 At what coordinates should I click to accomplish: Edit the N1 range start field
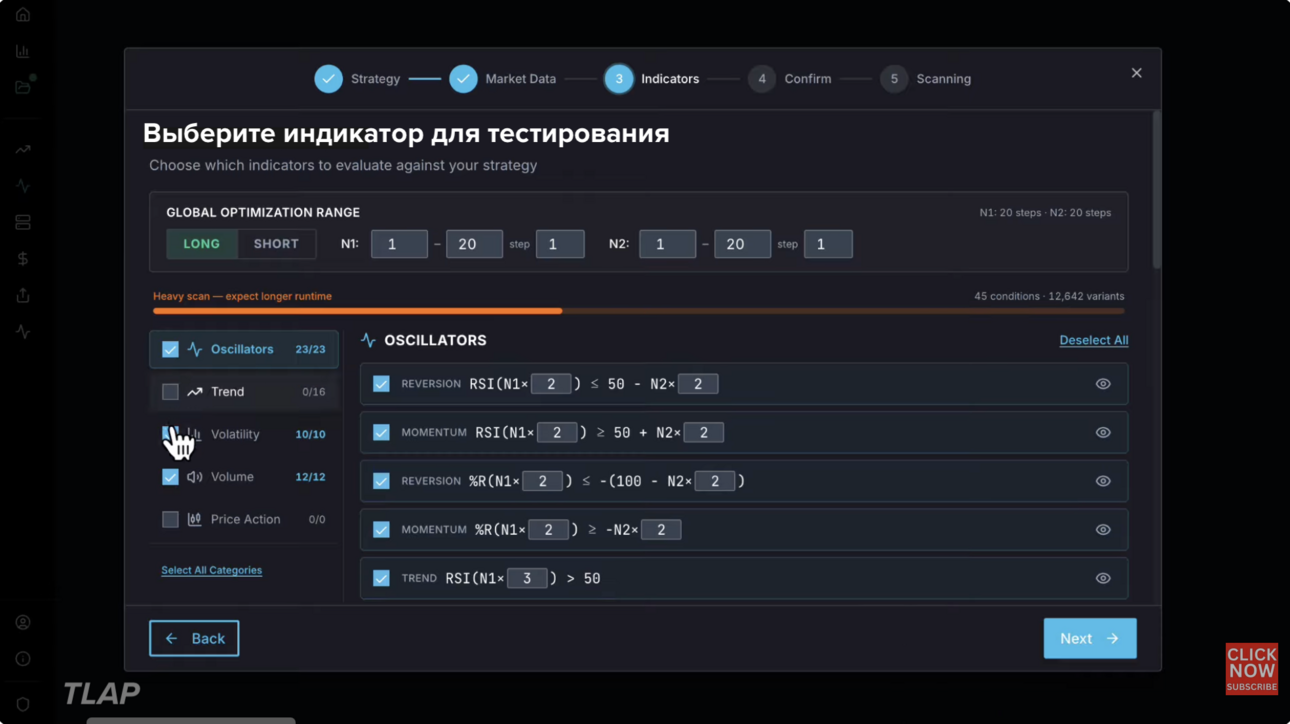tap(399, 244)
